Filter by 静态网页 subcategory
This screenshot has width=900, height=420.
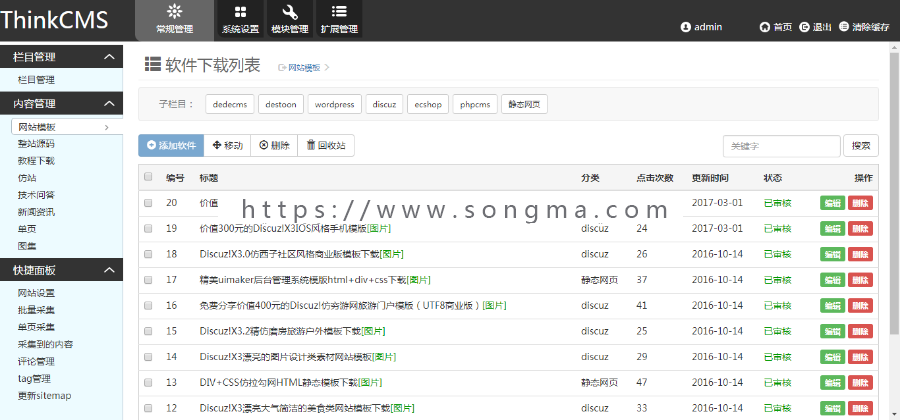point(524,104)
